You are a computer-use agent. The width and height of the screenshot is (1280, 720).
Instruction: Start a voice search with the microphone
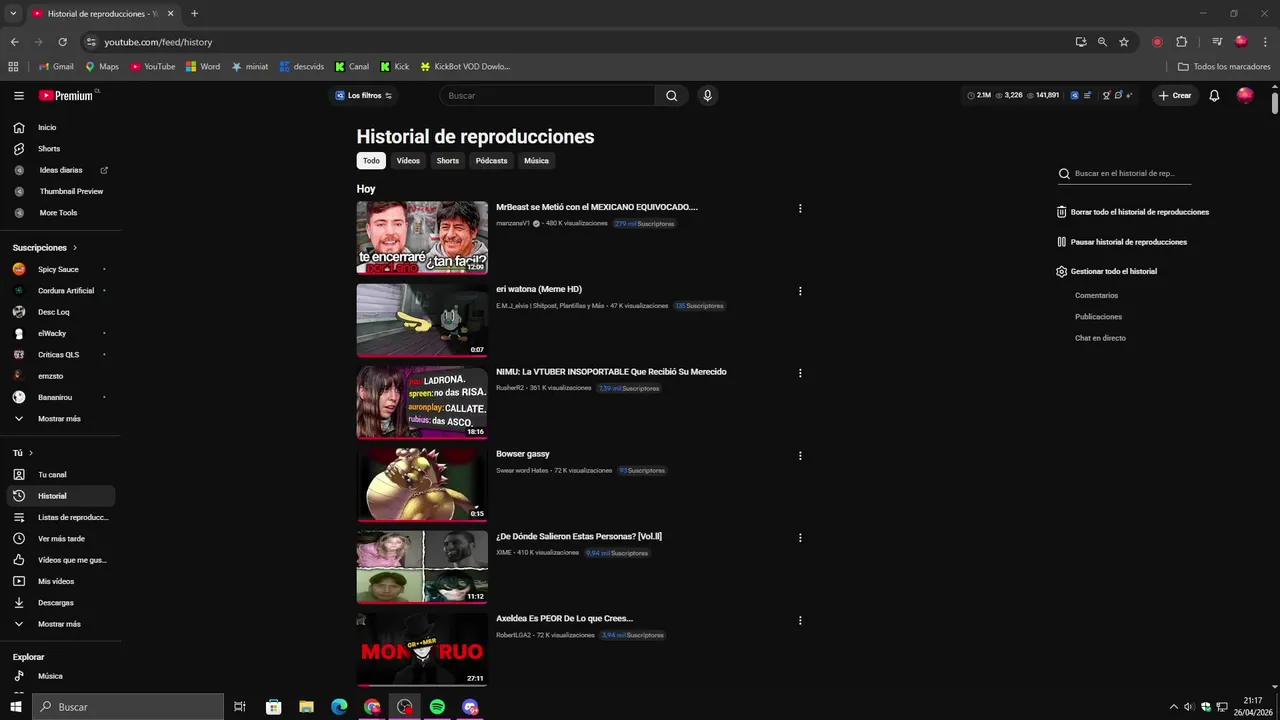point(708,96)
